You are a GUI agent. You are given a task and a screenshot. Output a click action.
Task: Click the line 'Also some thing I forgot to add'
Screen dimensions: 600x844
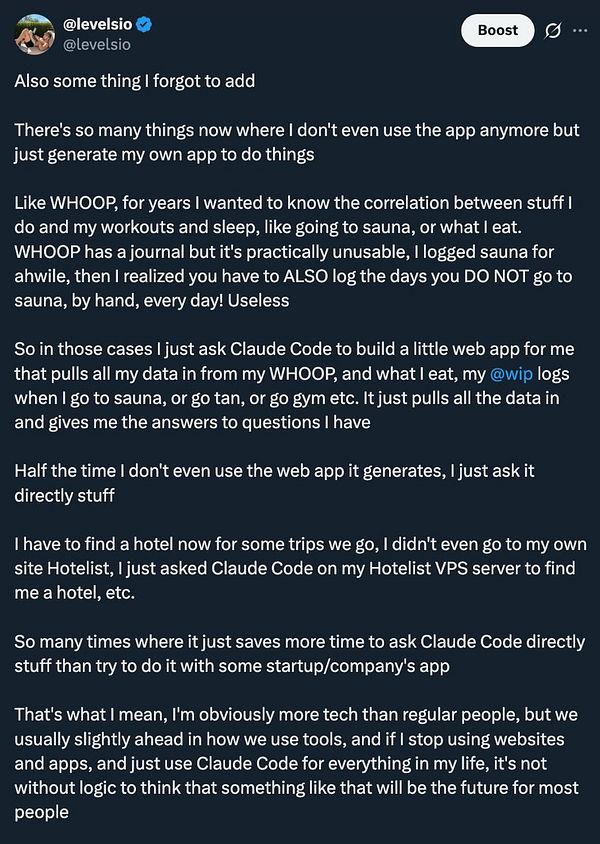click(135, 81)
